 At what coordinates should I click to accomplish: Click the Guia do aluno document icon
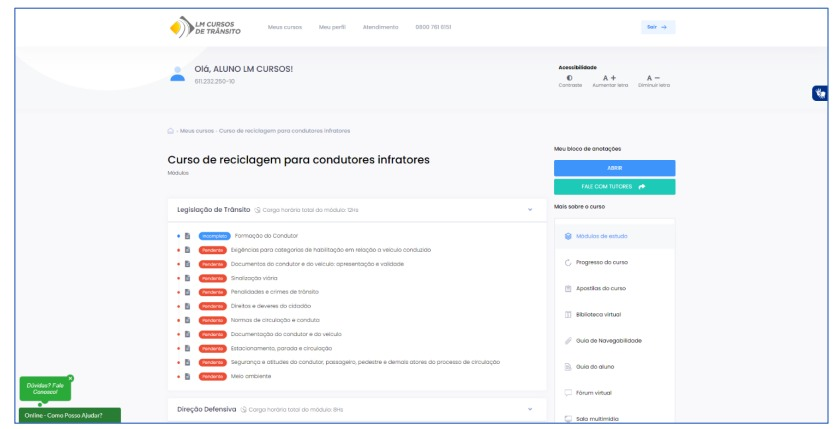pos(568,367)
